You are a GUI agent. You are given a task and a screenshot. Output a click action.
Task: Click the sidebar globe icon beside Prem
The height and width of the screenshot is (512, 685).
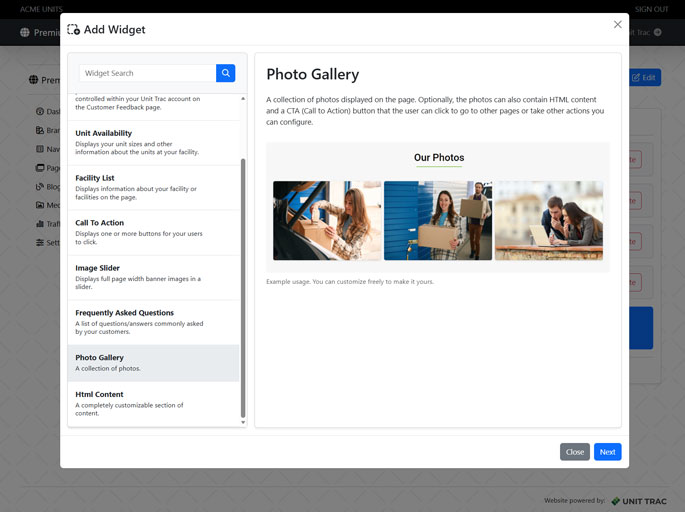34,80
